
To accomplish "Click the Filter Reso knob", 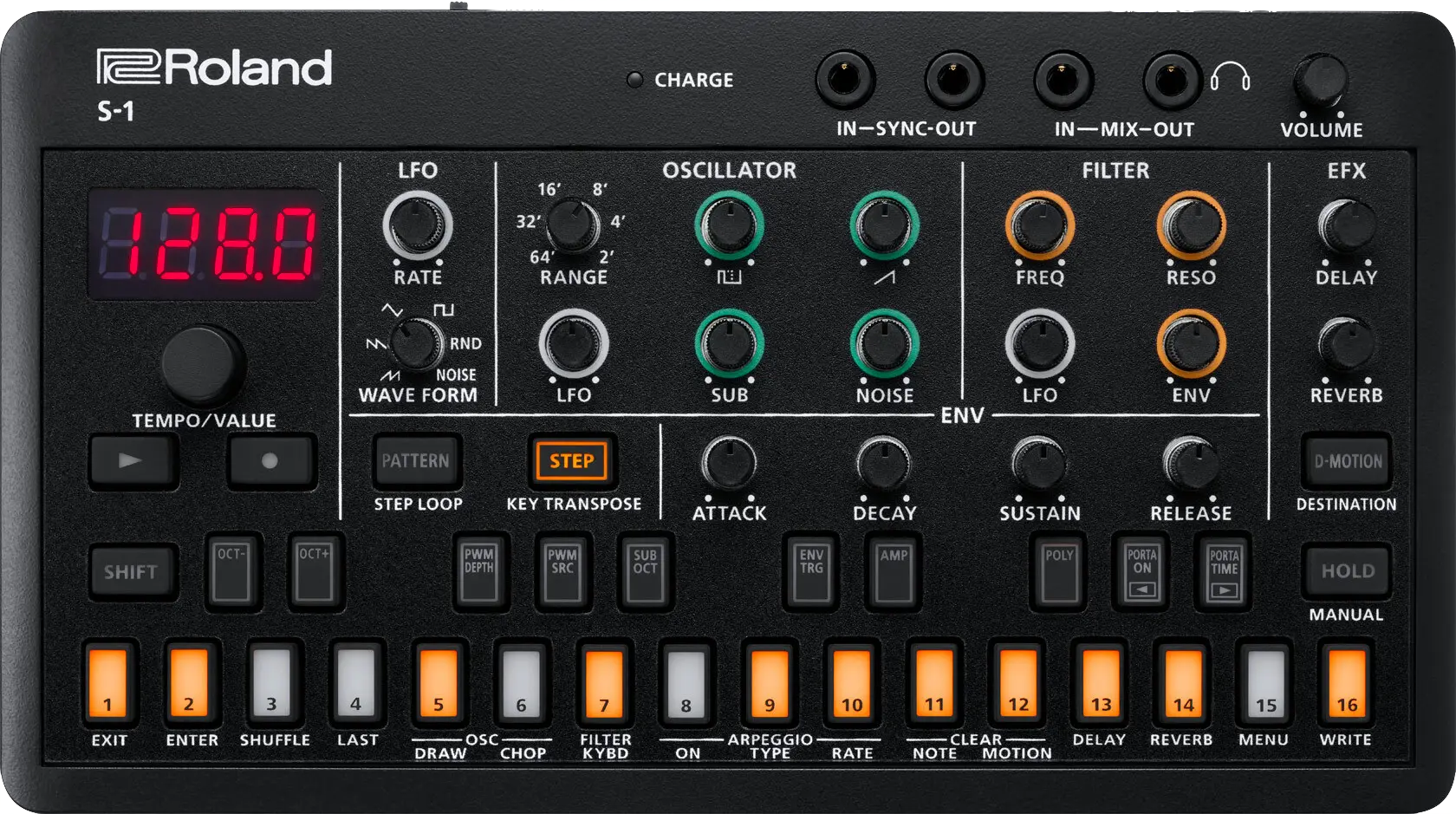I will point(1191,225).
